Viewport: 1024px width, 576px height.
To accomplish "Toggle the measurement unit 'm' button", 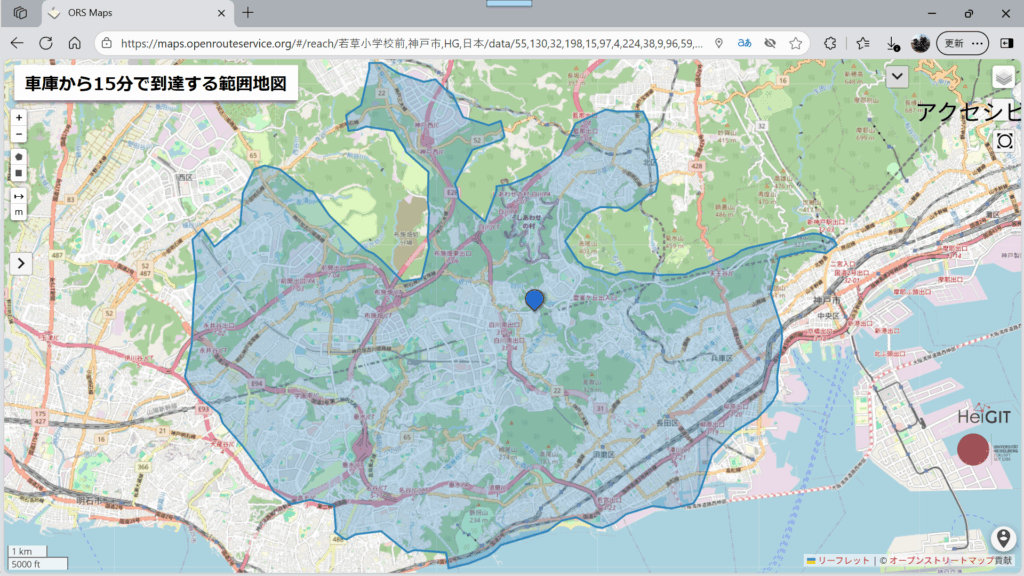I will point(19,212).
